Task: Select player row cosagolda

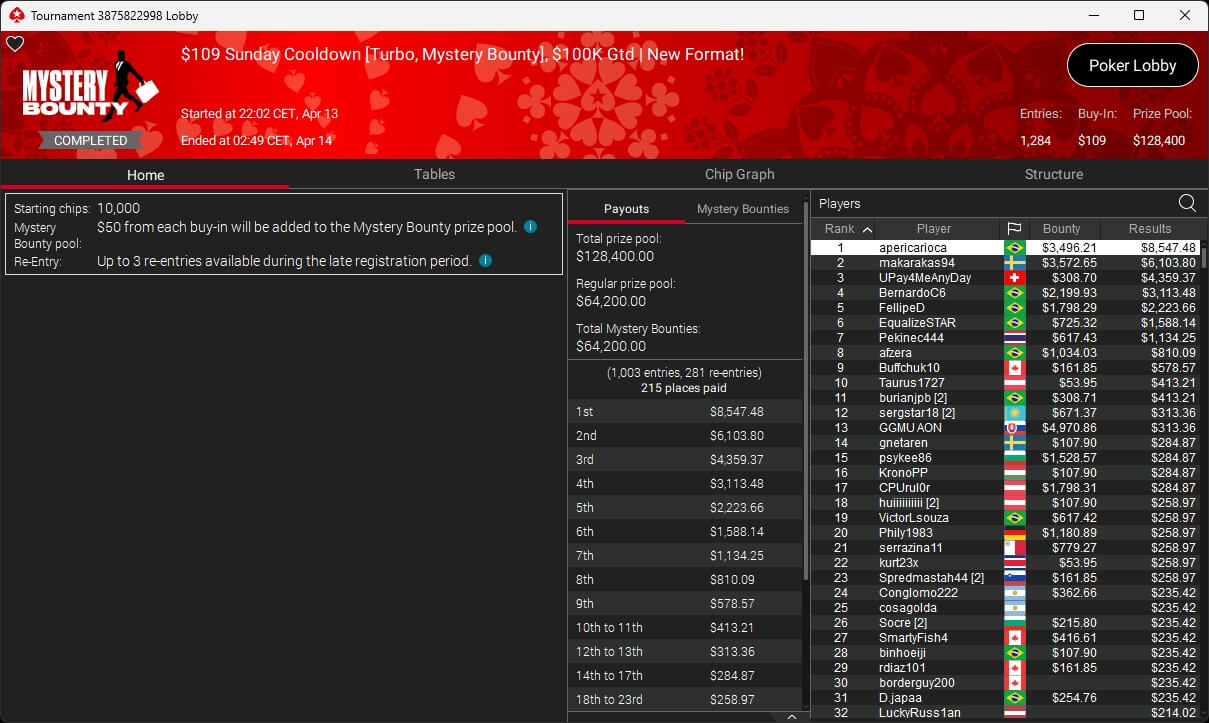Action: [1005, 608]
